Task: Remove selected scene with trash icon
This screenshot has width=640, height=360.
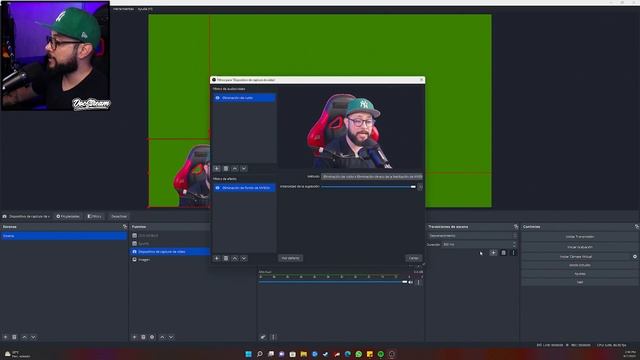Action: click(x=14, y=337)
